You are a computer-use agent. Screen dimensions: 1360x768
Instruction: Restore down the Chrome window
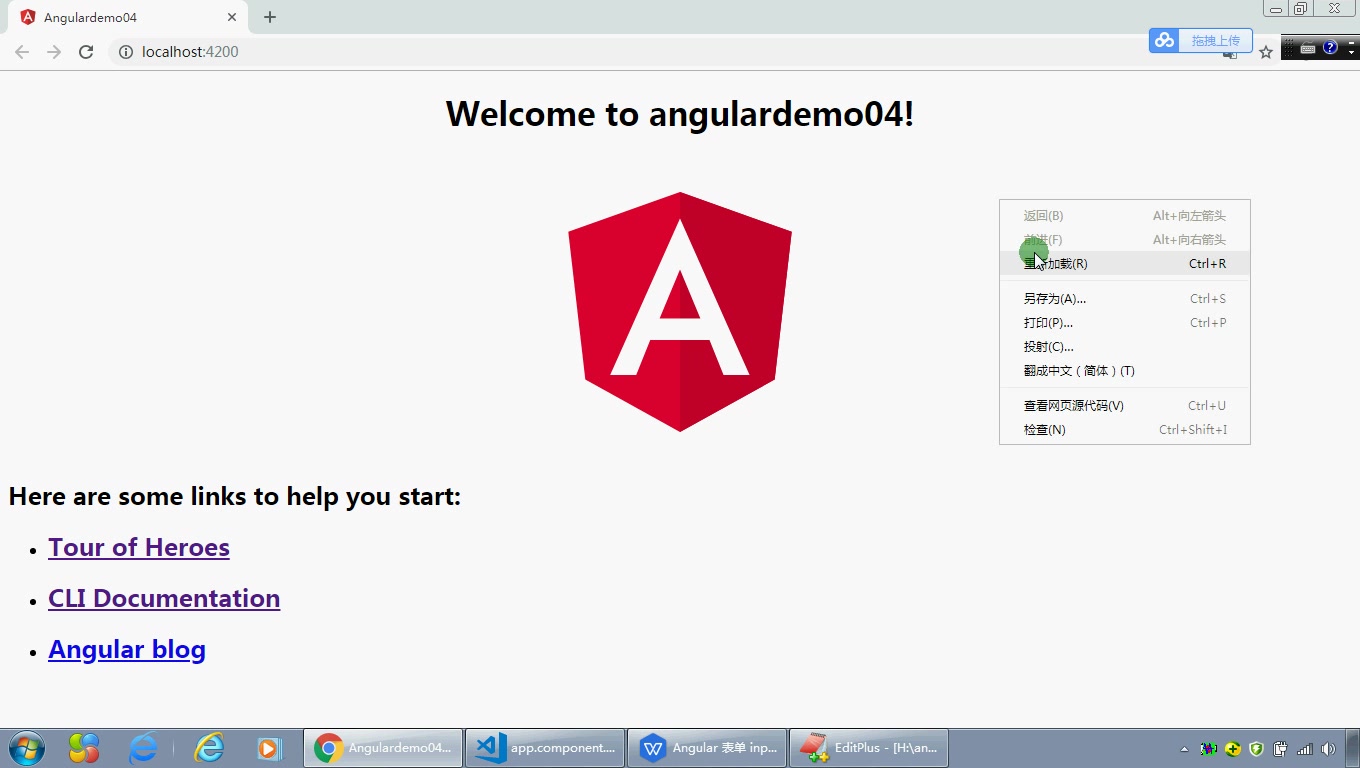(1300, 9)
